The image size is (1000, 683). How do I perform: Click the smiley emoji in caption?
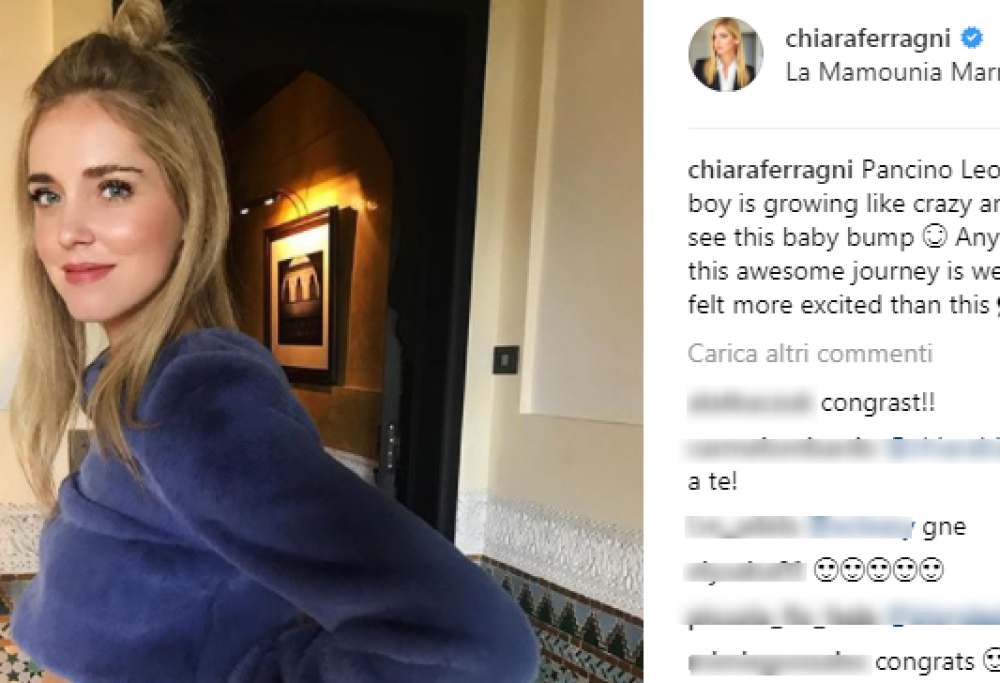coord(934,238)
